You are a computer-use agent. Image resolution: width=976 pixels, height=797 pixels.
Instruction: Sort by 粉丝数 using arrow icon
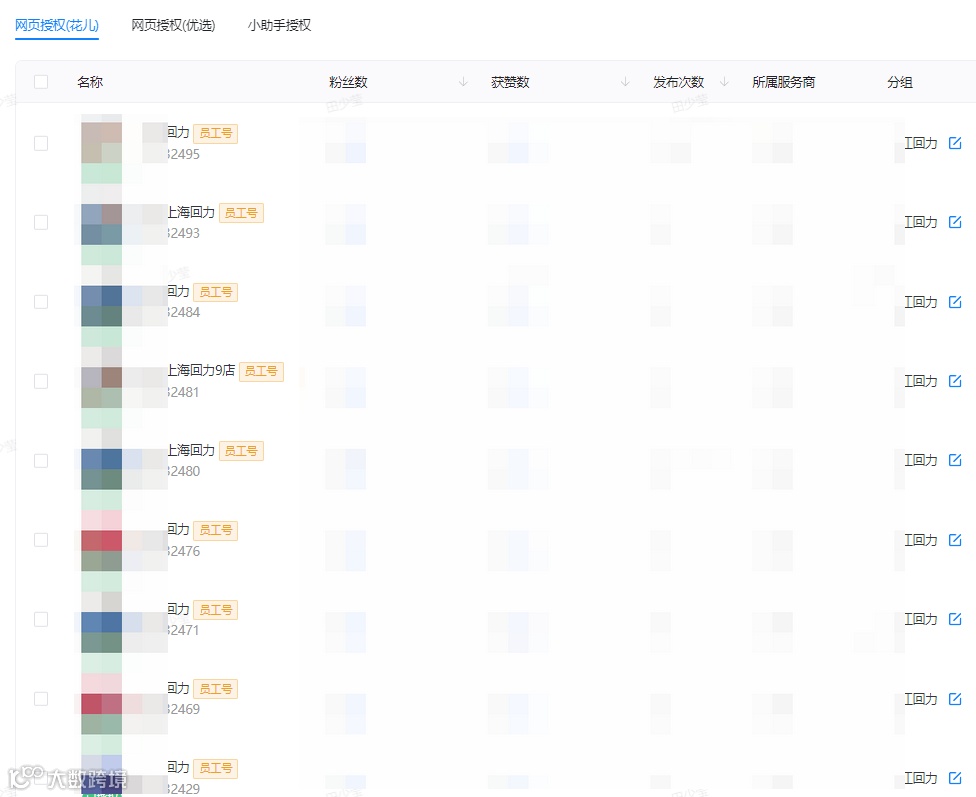(x=463, y=82)
